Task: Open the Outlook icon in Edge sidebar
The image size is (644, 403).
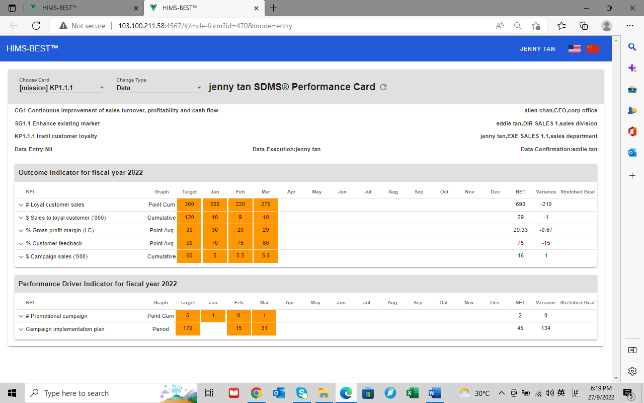Action: coord(632,152)
